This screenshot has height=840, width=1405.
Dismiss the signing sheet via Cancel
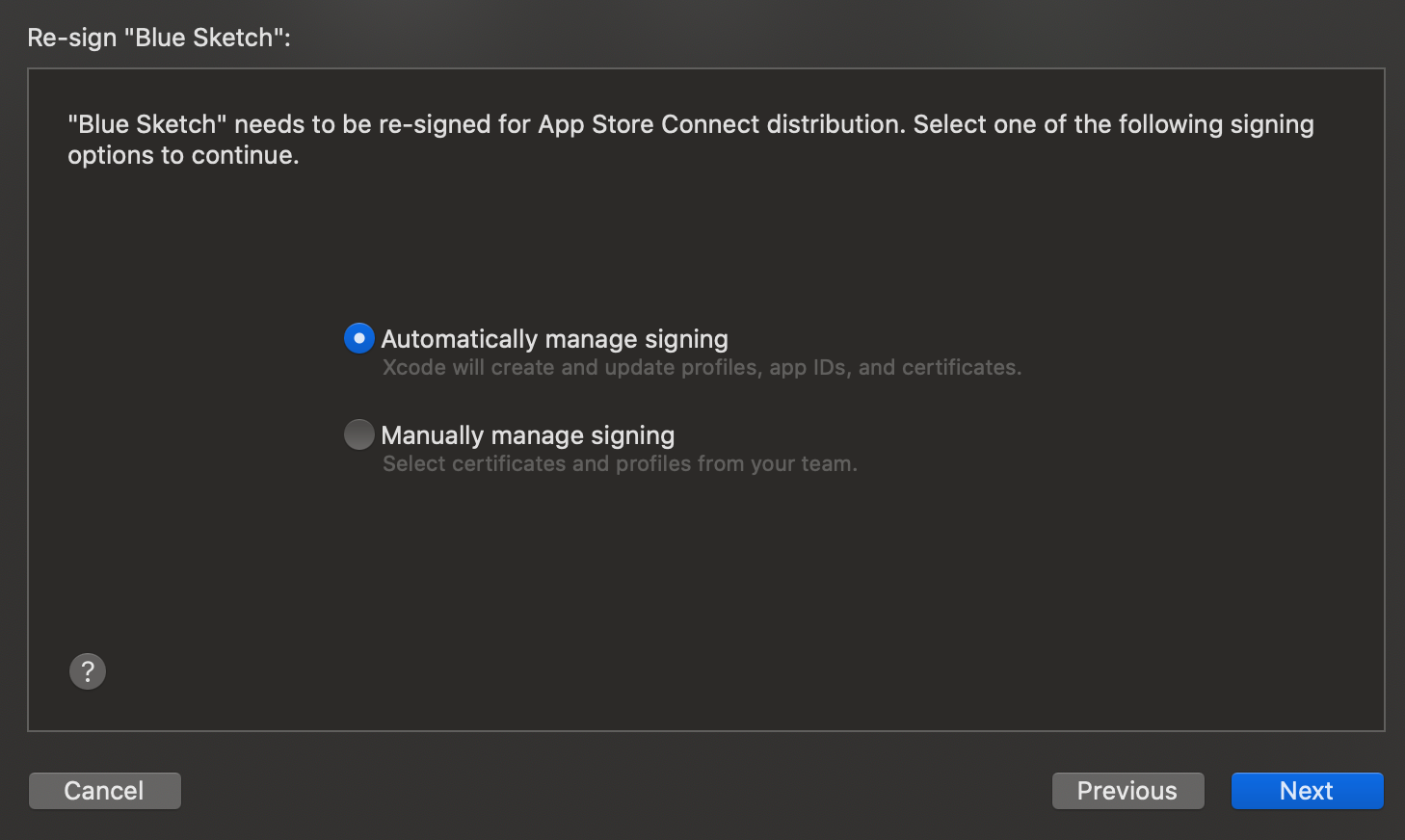click(104, 791)
